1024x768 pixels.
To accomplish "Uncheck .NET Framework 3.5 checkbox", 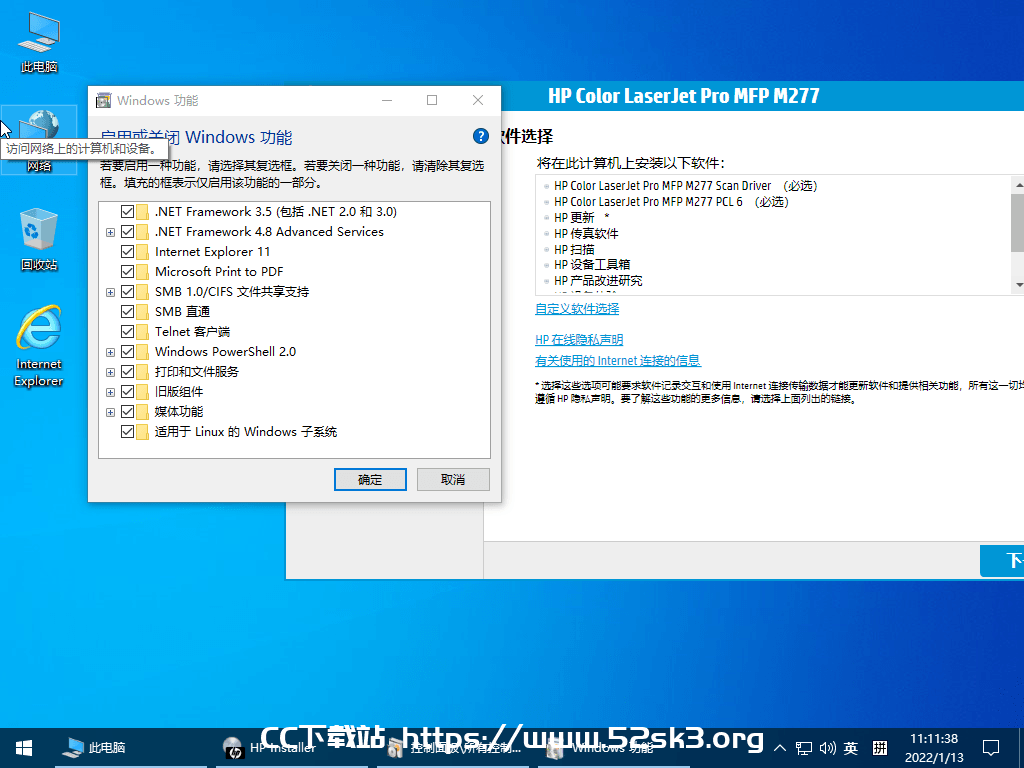I will pos(127,212).
